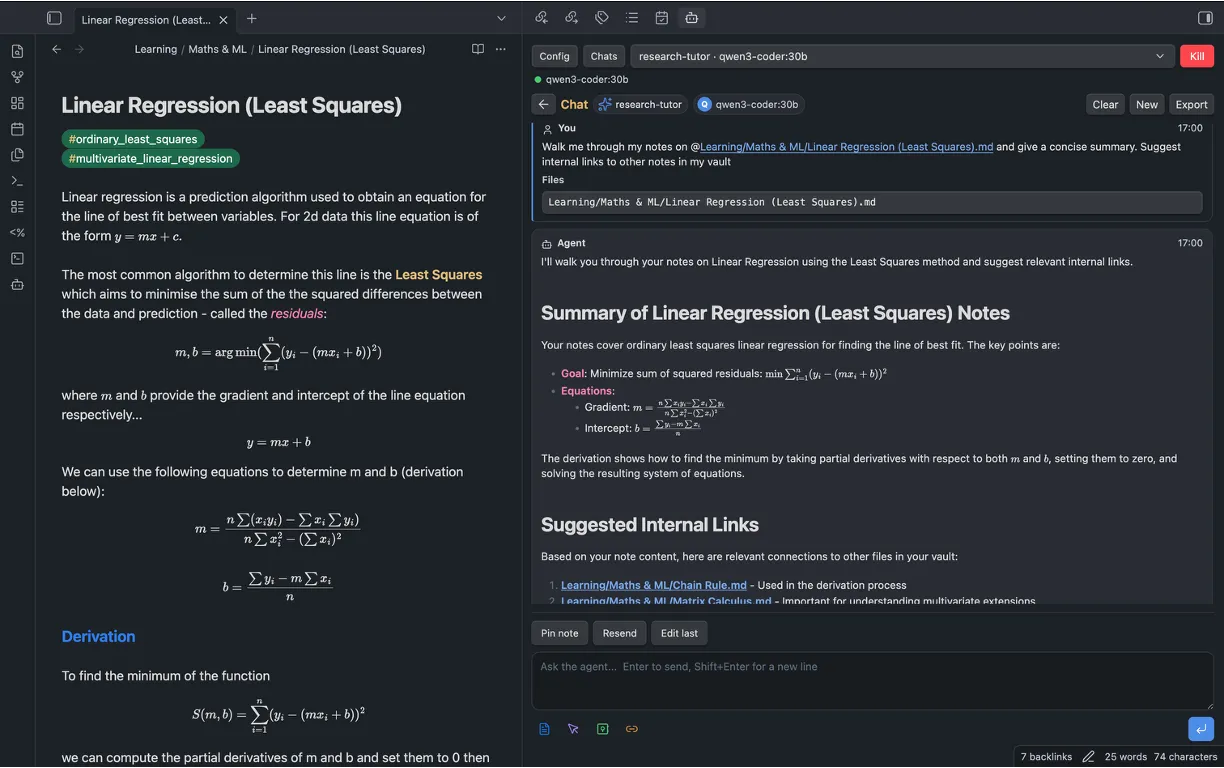Focus the Ask the agent message input
This screenshot has width=1224, height=768.
pos(872,681)
